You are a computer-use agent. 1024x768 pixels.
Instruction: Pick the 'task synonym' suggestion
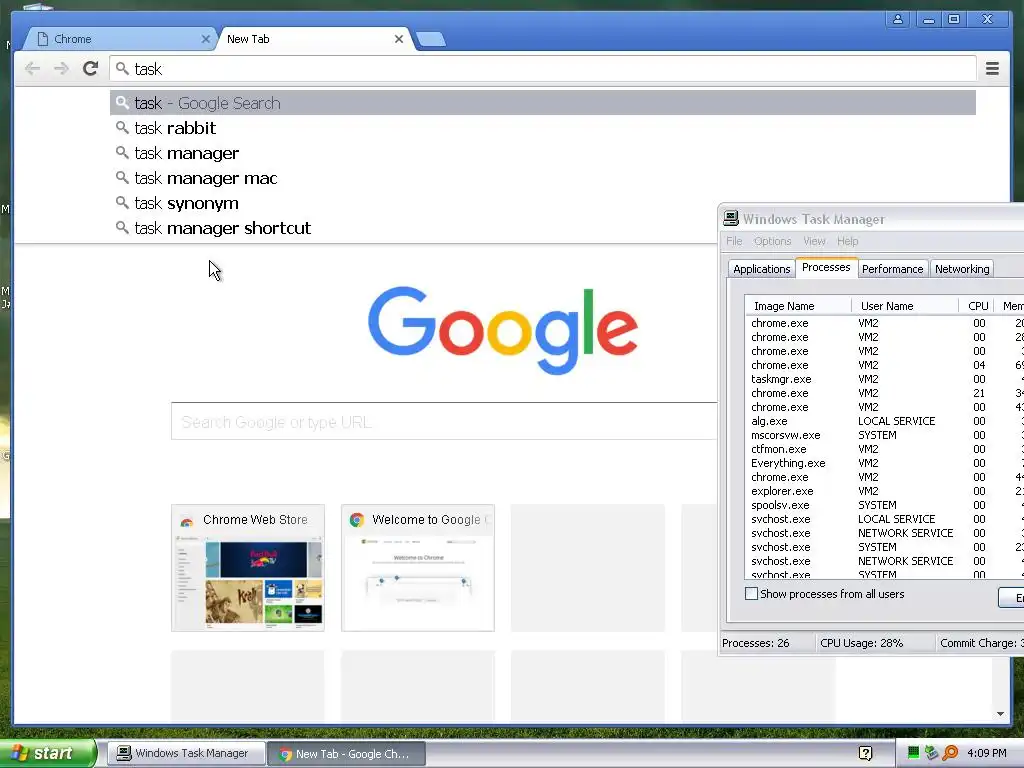543,203
